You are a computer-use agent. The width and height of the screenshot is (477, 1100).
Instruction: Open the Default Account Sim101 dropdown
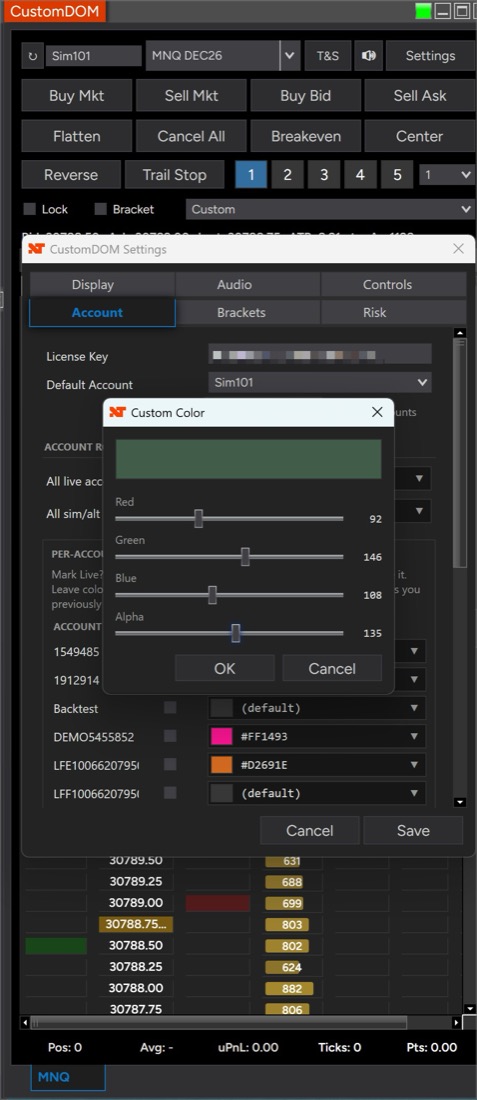pos(320,382)
